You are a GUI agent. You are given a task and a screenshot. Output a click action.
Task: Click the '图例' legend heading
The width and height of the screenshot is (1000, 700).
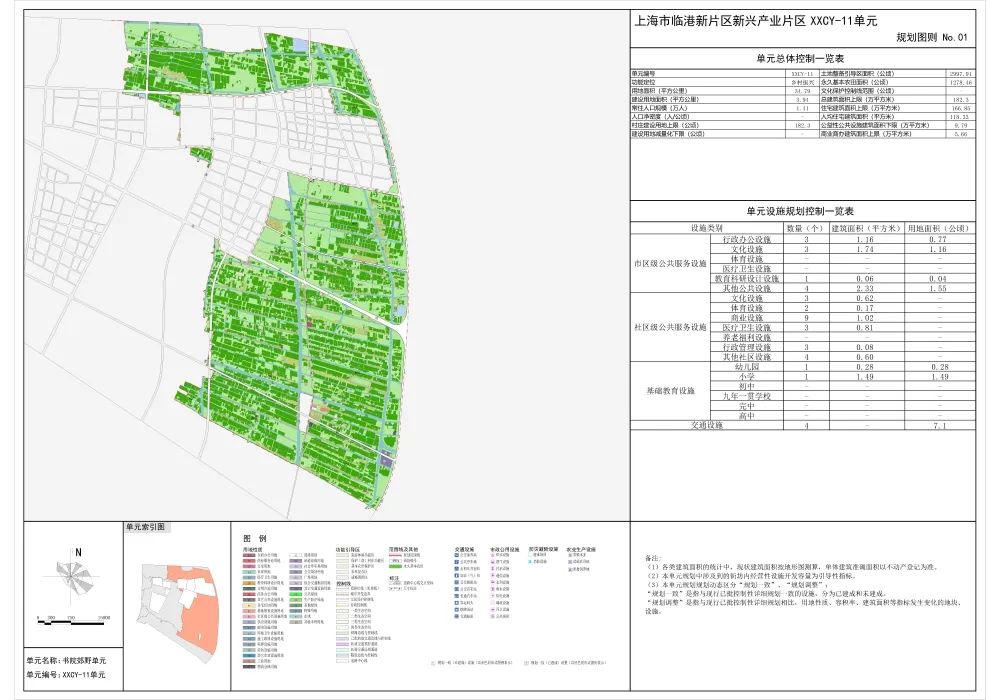click(x=254, y=539)
